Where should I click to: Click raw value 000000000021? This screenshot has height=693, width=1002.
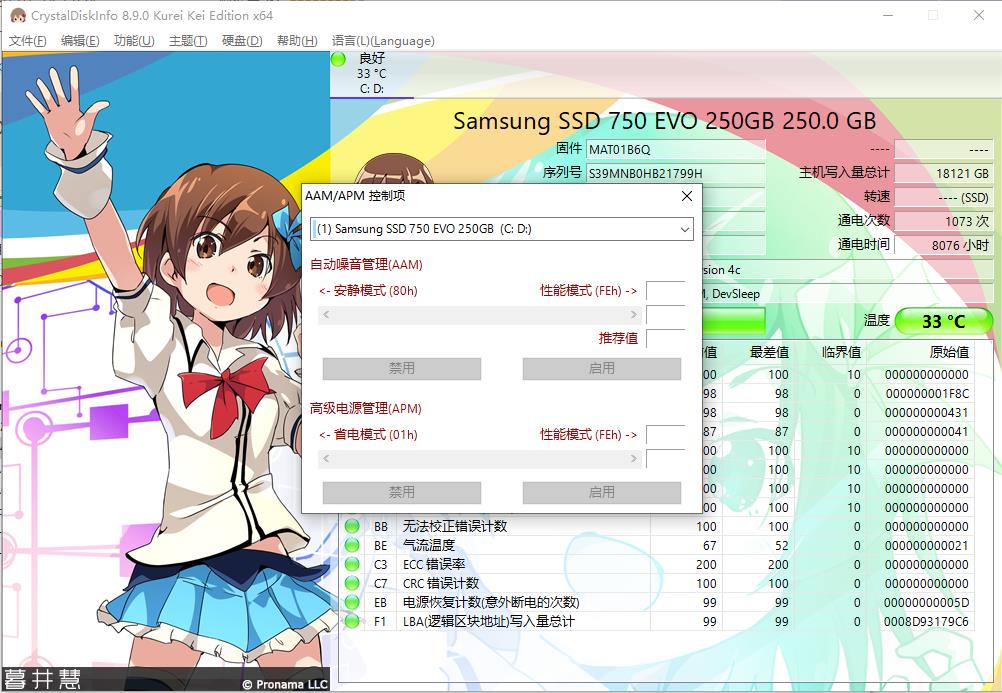coord(927,545)
